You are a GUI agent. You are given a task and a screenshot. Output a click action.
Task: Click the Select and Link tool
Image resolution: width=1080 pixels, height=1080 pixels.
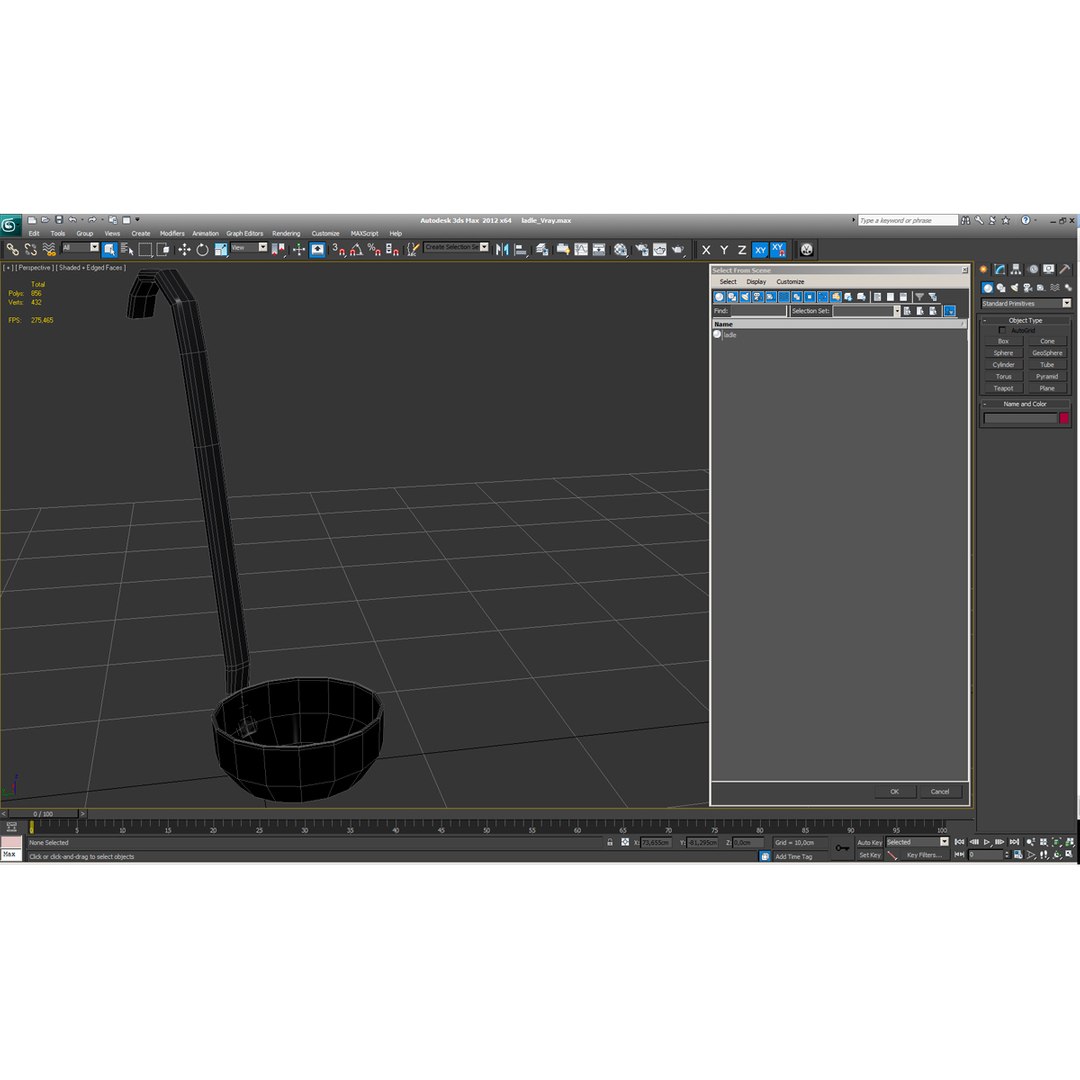pos(12,249)
